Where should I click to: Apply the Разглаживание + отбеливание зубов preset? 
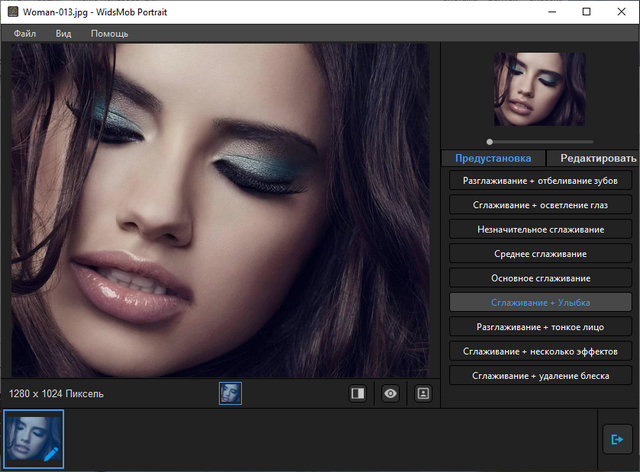[x=540, y=181]
